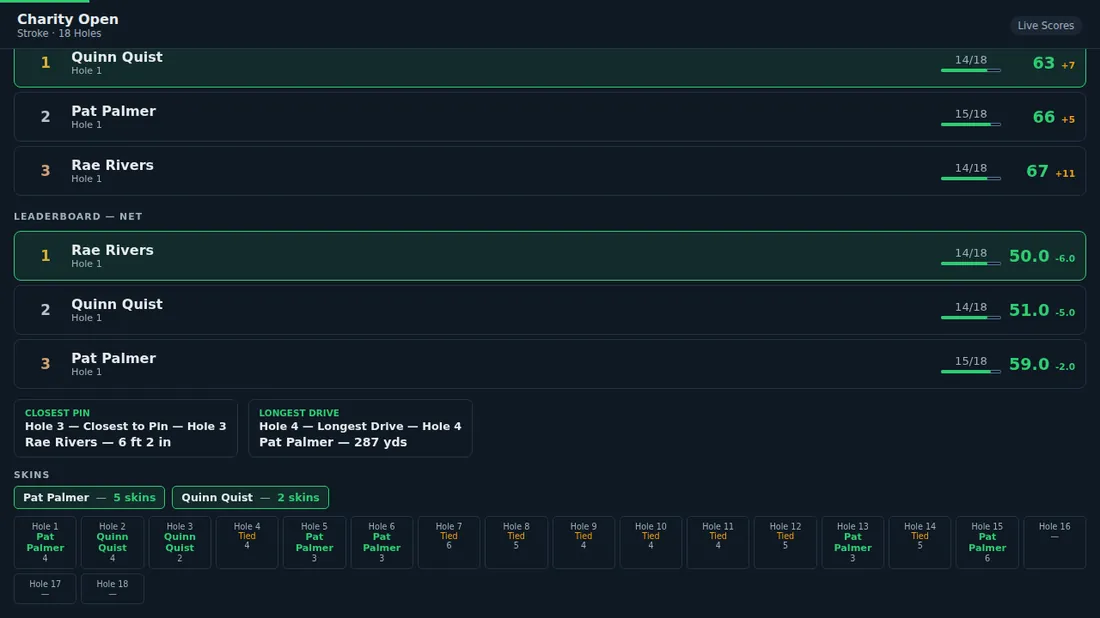Click the Charity Open title

coord(68,19)
